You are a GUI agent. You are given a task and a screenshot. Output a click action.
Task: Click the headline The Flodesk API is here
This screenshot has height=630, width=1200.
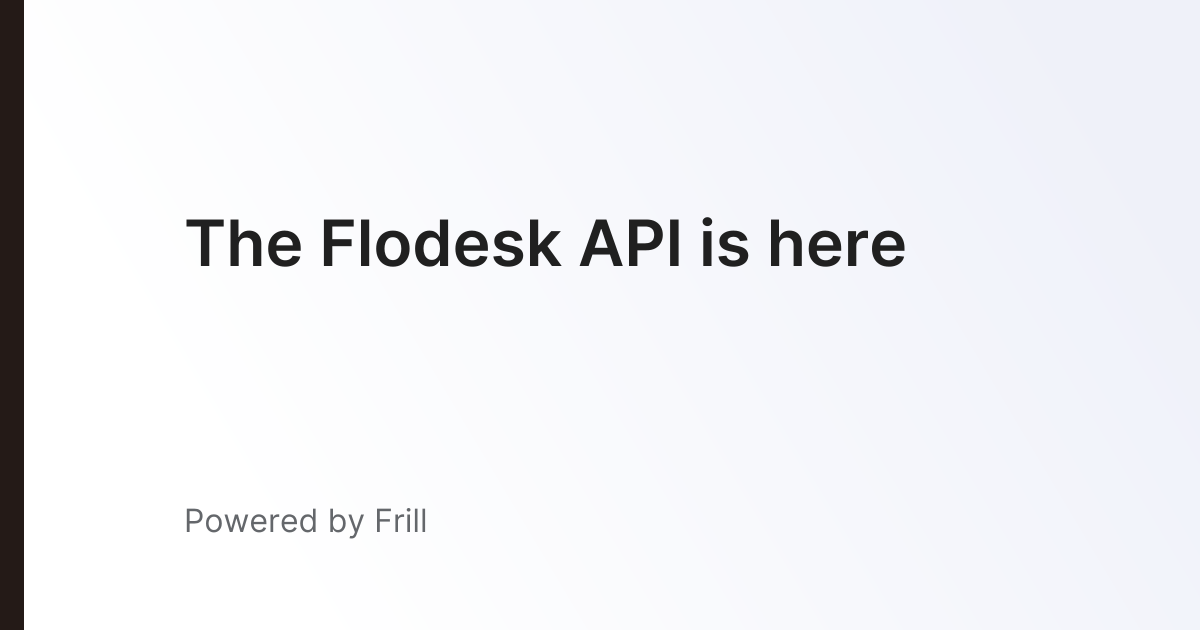[546, 244]
